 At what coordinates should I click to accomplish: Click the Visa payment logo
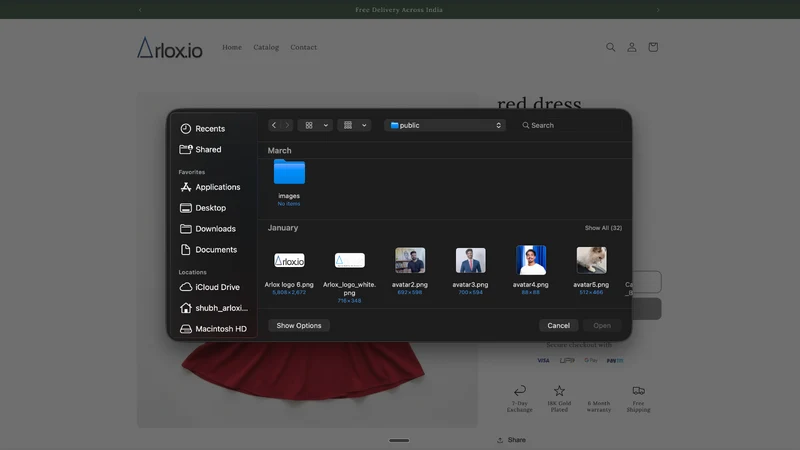click(543, 360)
